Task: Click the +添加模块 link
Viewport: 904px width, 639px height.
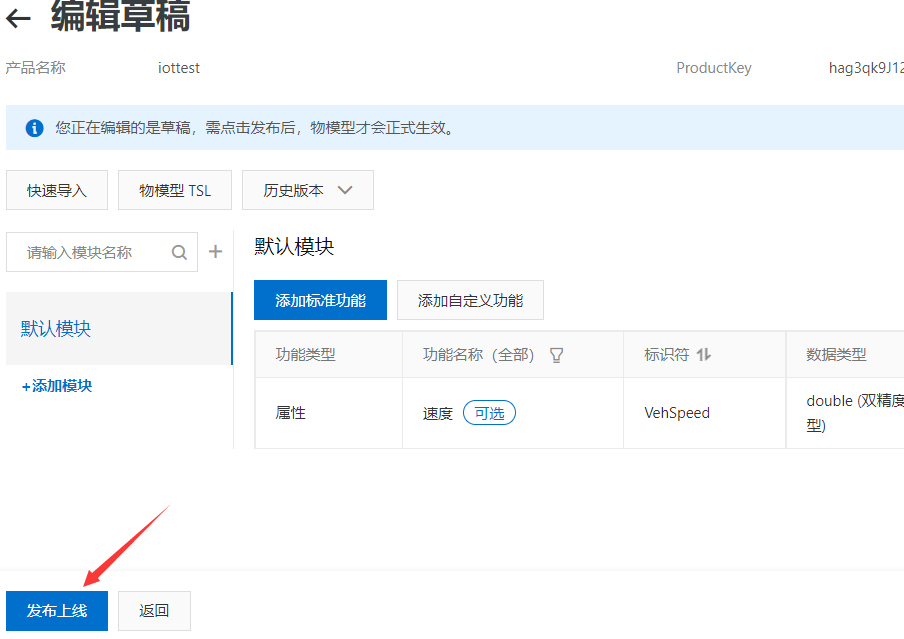Action: [x=57, y=386]
